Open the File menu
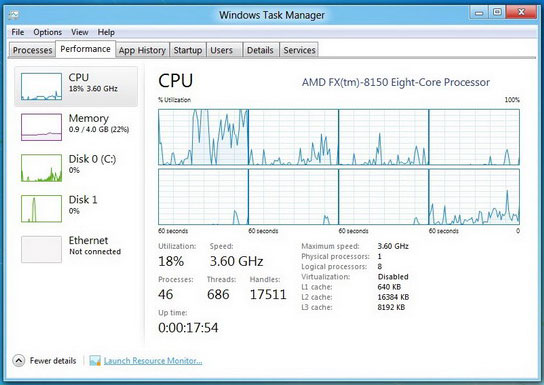The image size is (544, 385). 18,32
